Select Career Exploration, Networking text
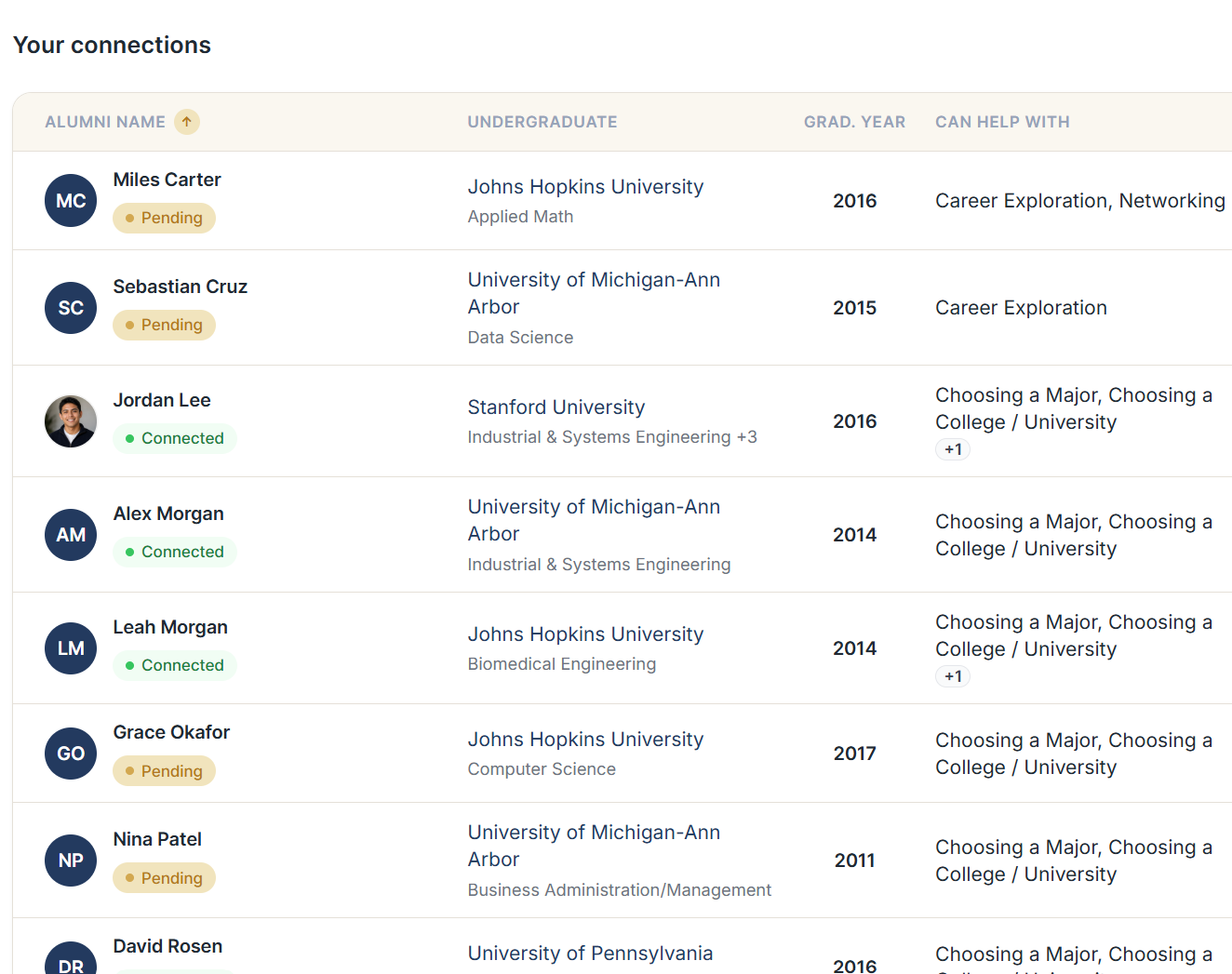 point(1080,201)
